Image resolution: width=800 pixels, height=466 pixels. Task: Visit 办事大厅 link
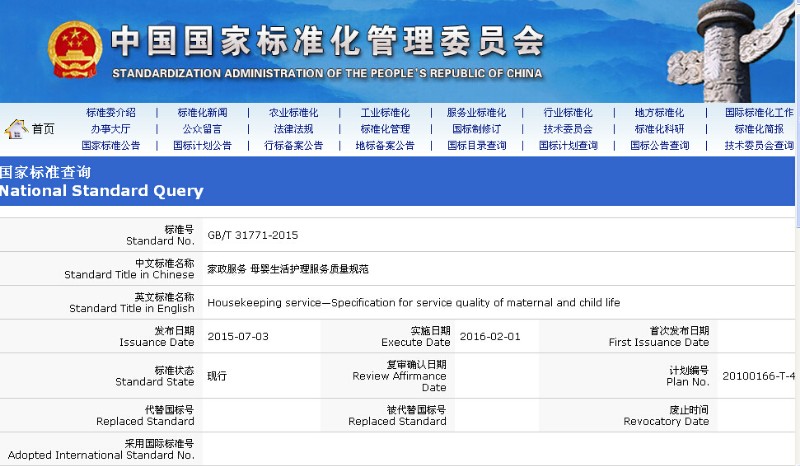pyautogui.click(x=111, y=129)
